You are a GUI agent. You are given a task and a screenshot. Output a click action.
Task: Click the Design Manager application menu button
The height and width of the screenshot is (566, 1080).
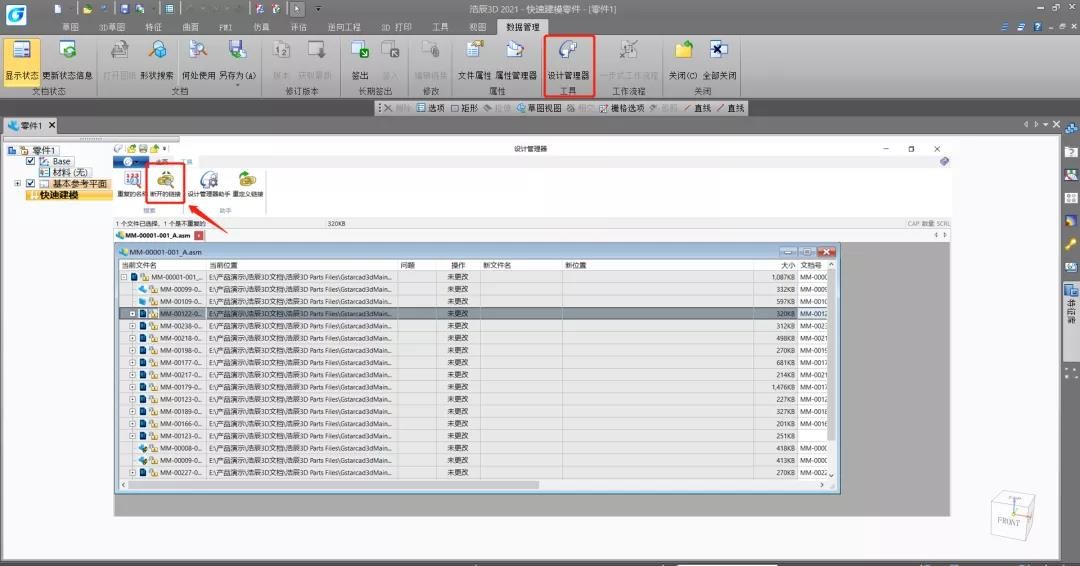tap(130, 162)
